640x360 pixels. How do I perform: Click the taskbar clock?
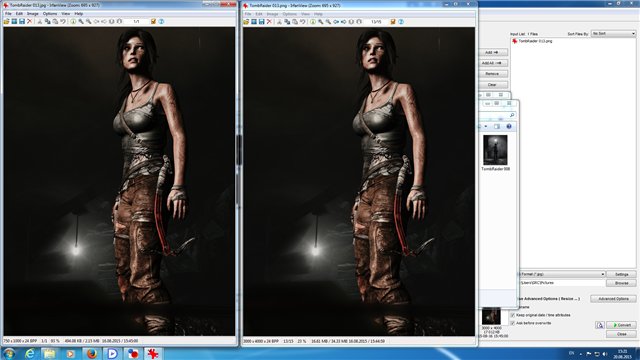(622, 354)
